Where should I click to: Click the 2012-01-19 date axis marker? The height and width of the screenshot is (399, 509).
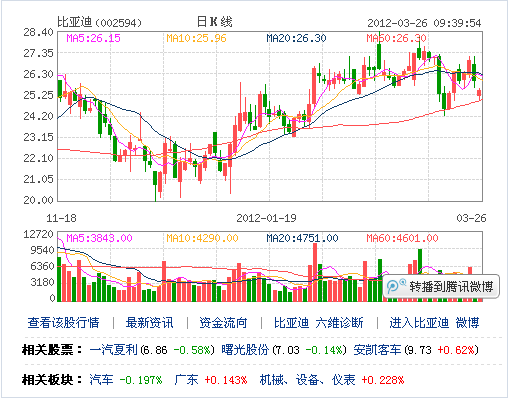(266, 218)
